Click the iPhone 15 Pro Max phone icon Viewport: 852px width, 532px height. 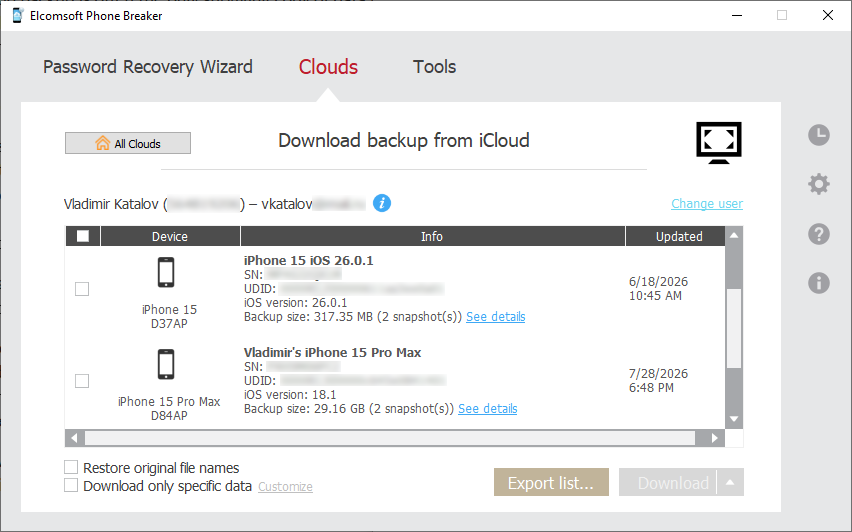(166, 364)
